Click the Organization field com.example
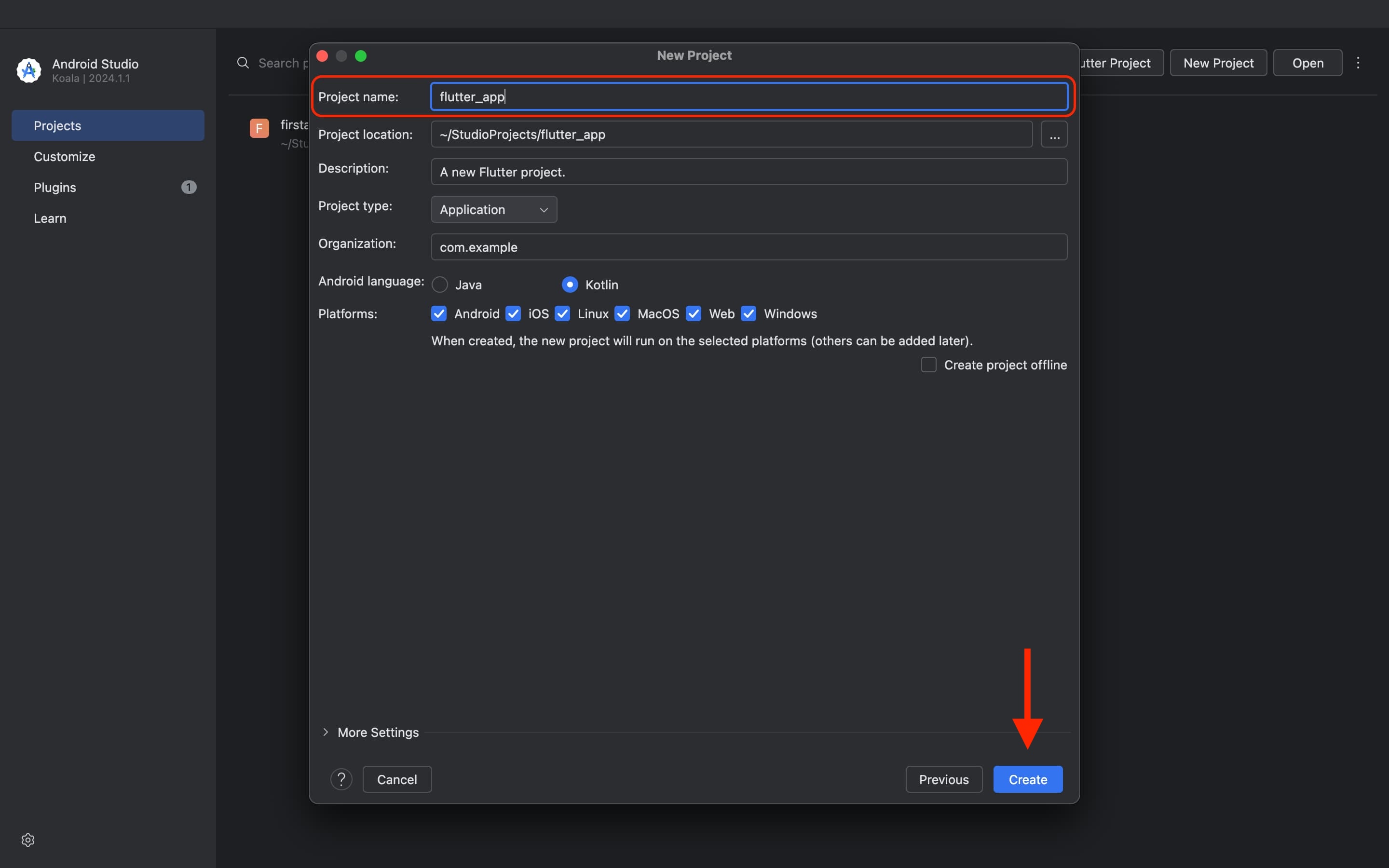This screenshot has width=1389, height=868. [x=749, y=247]
